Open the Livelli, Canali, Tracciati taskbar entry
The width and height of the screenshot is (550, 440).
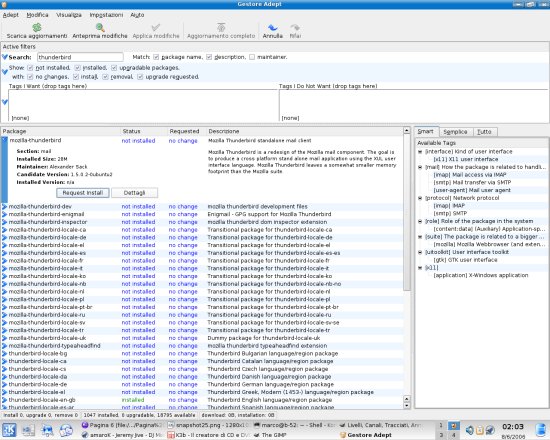tap(381, 425)
